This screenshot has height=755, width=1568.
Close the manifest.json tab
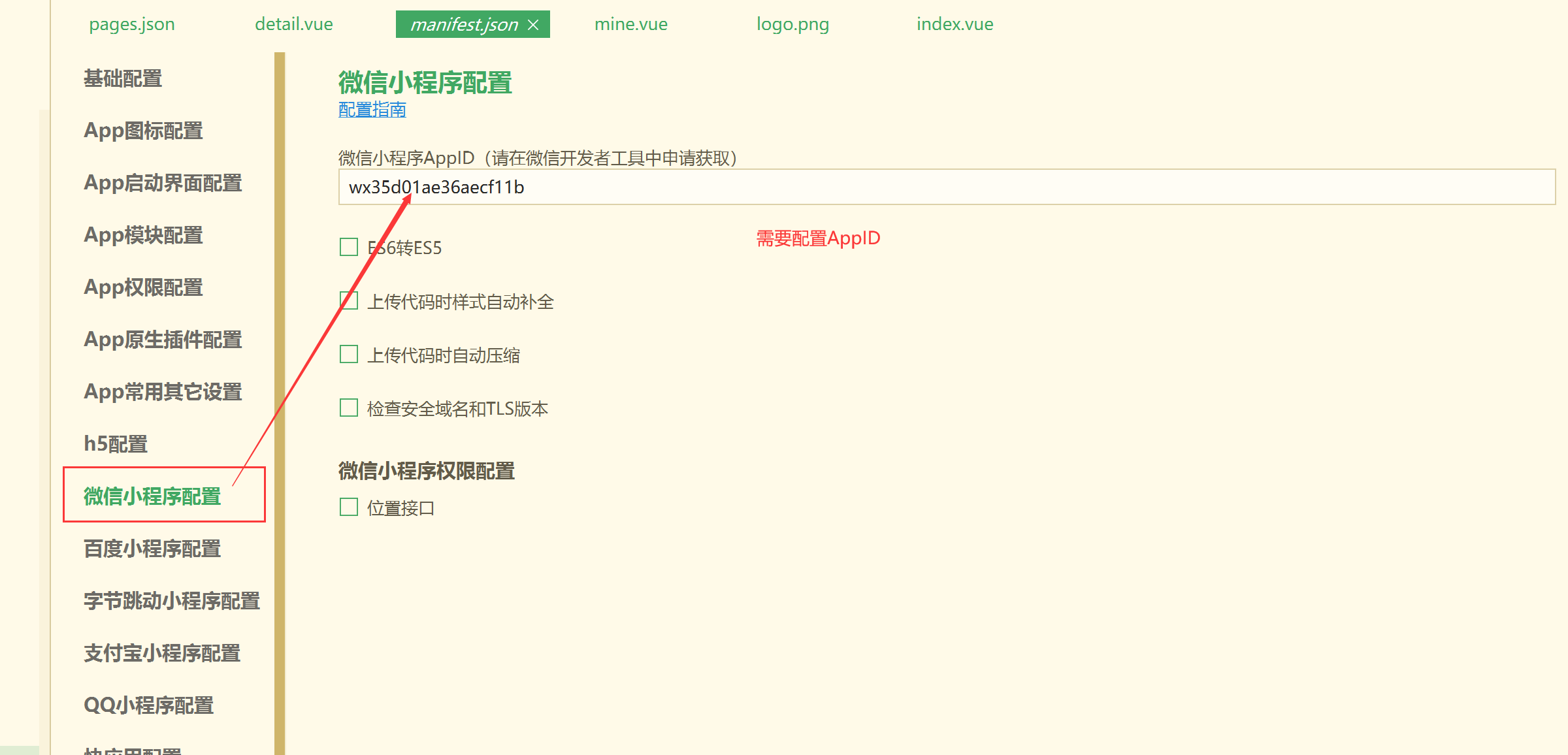click(x=533, y=24)
